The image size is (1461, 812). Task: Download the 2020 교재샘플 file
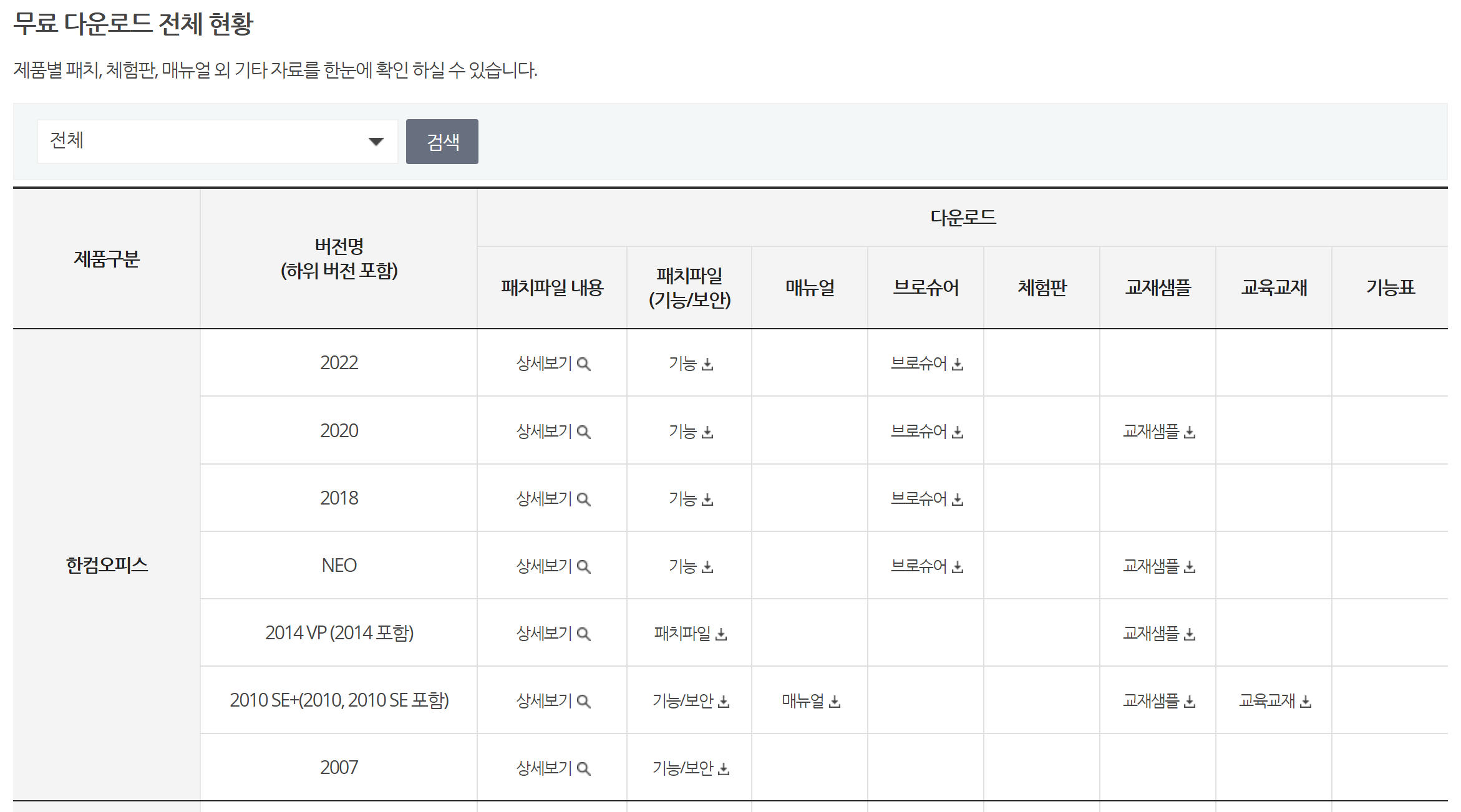tap(1158, 432)
